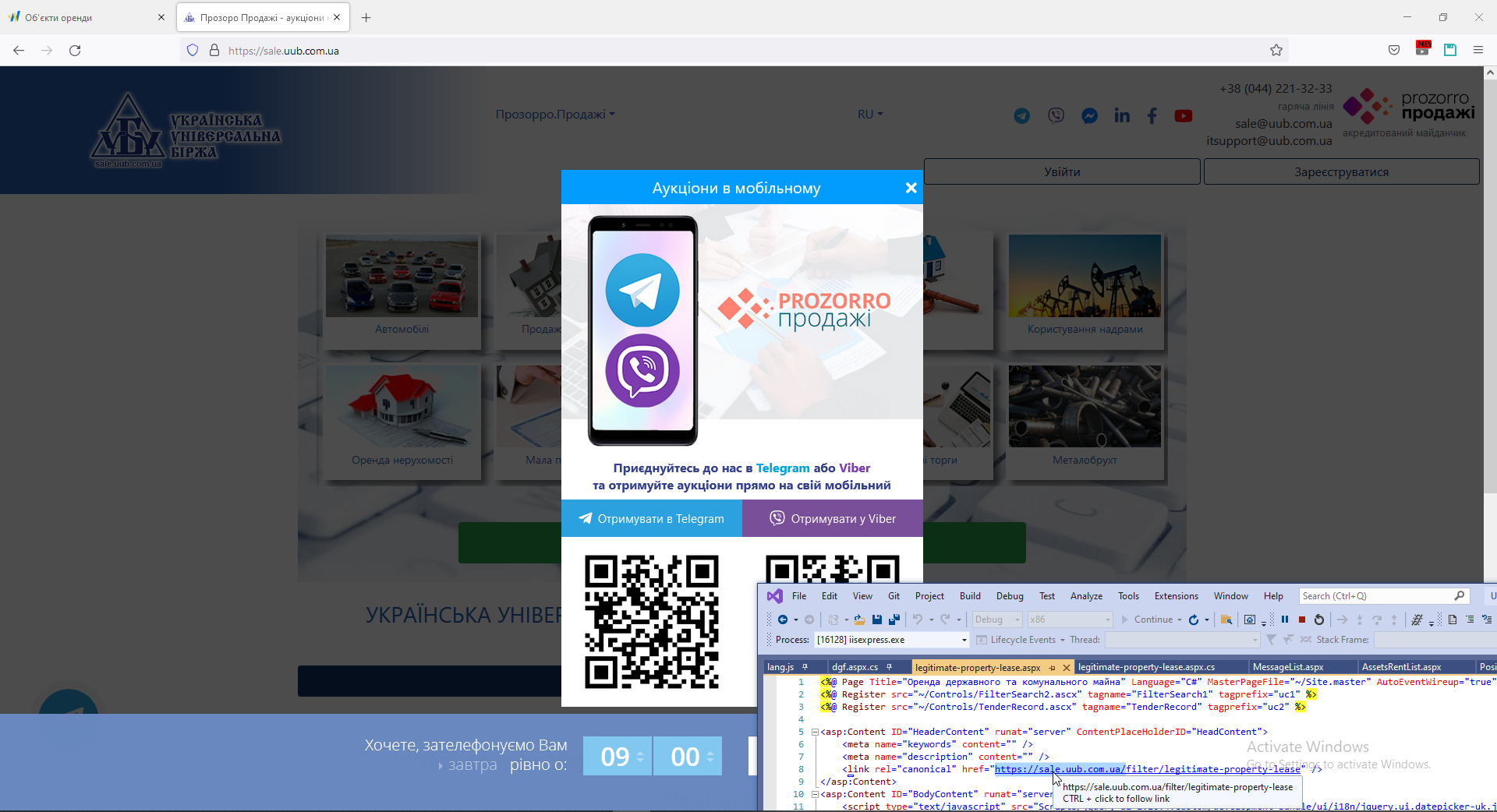The height and width of the screenshot is (812, 1497).
Task: Navigate backward in Visual Studio
Action: tap(783, 620)
